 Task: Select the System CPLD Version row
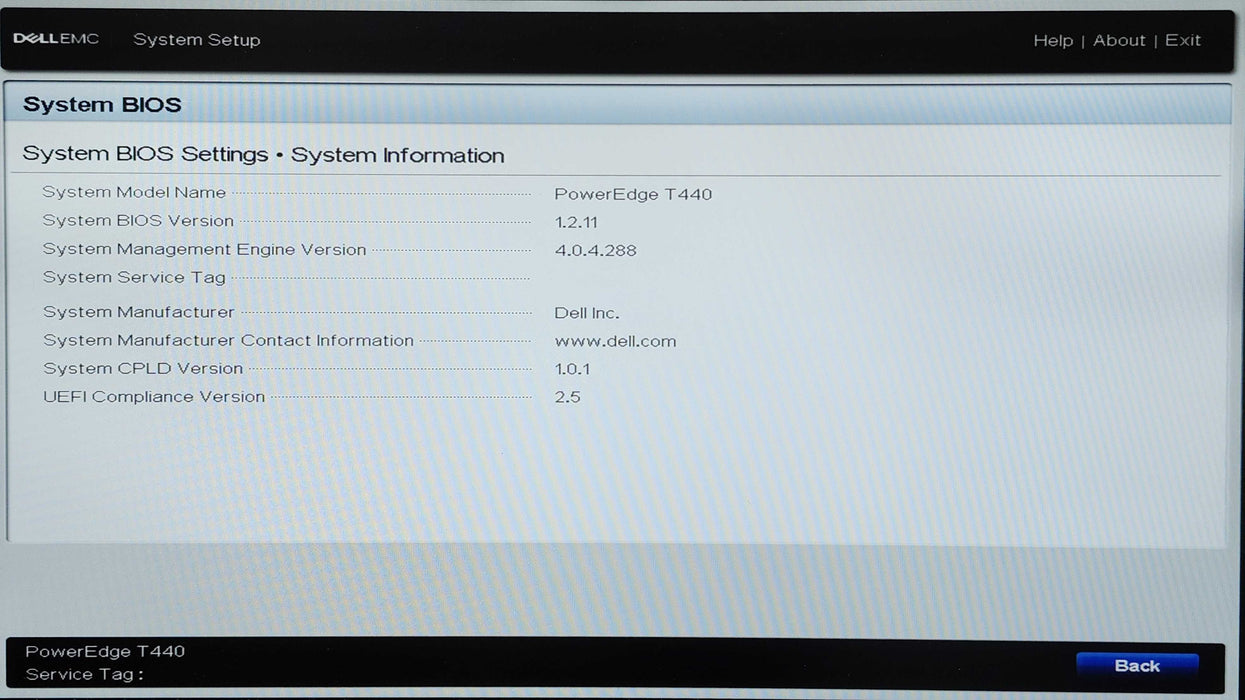click(143, 369)
